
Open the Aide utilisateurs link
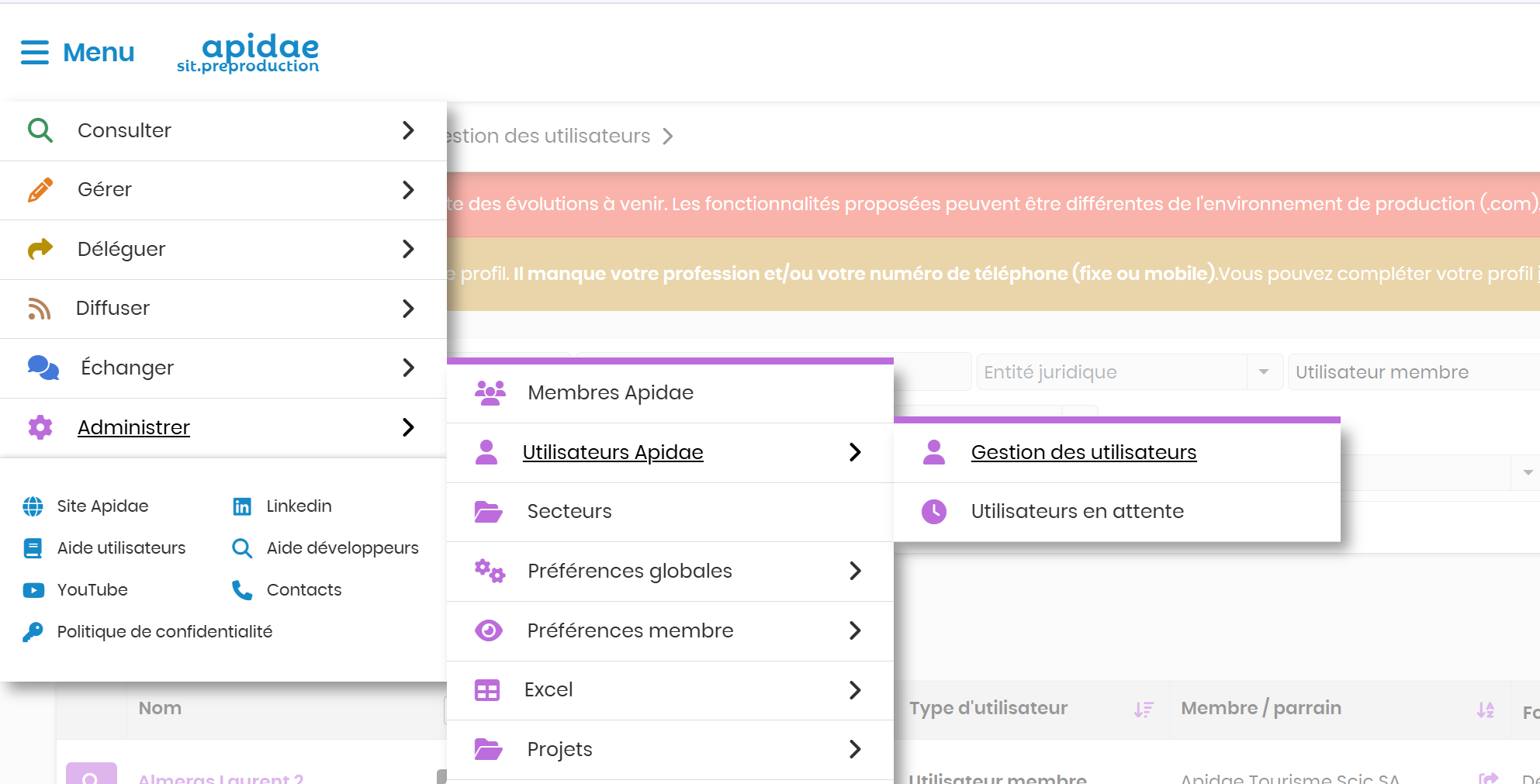click(121, 548)
